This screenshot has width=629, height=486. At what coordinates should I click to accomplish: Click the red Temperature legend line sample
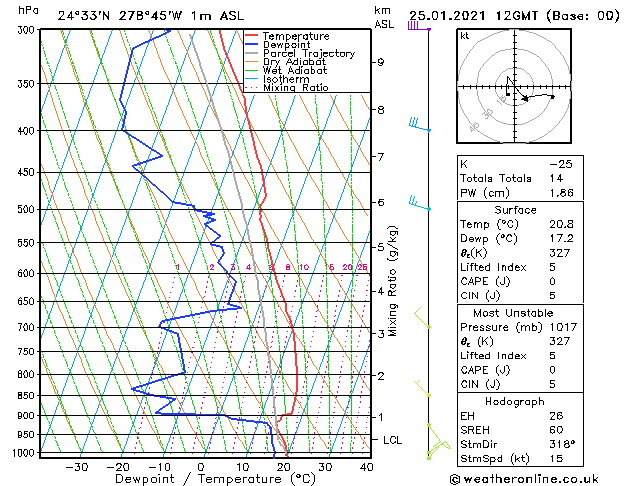(x=252, y=36)
